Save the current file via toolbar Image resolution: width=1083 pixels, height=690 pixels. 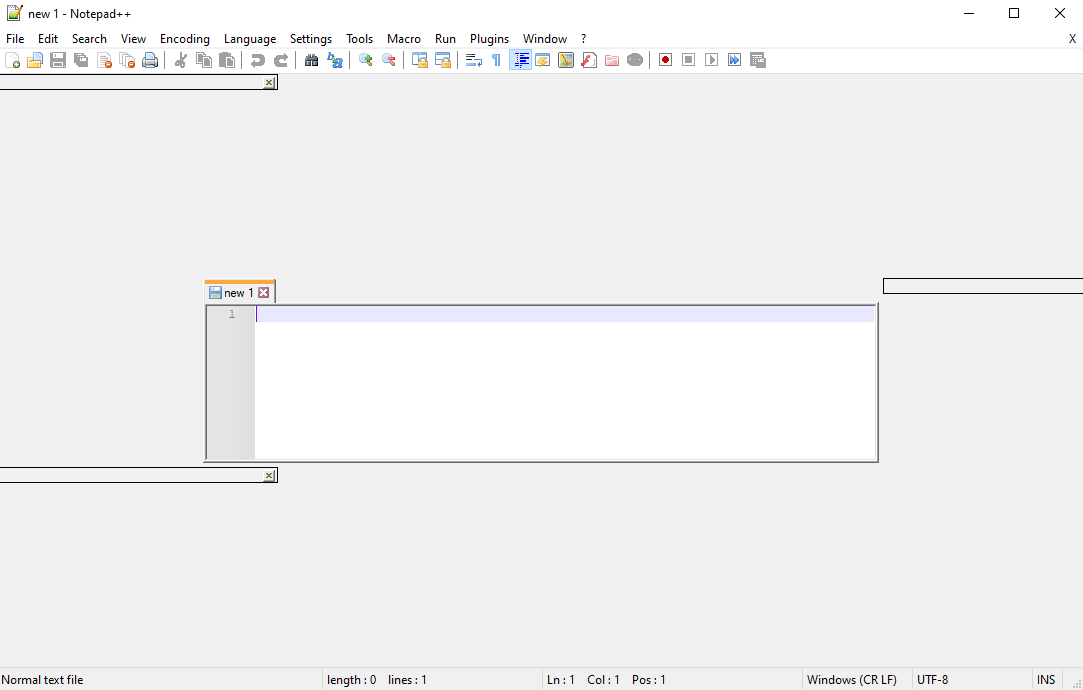[x=58, y=60]
